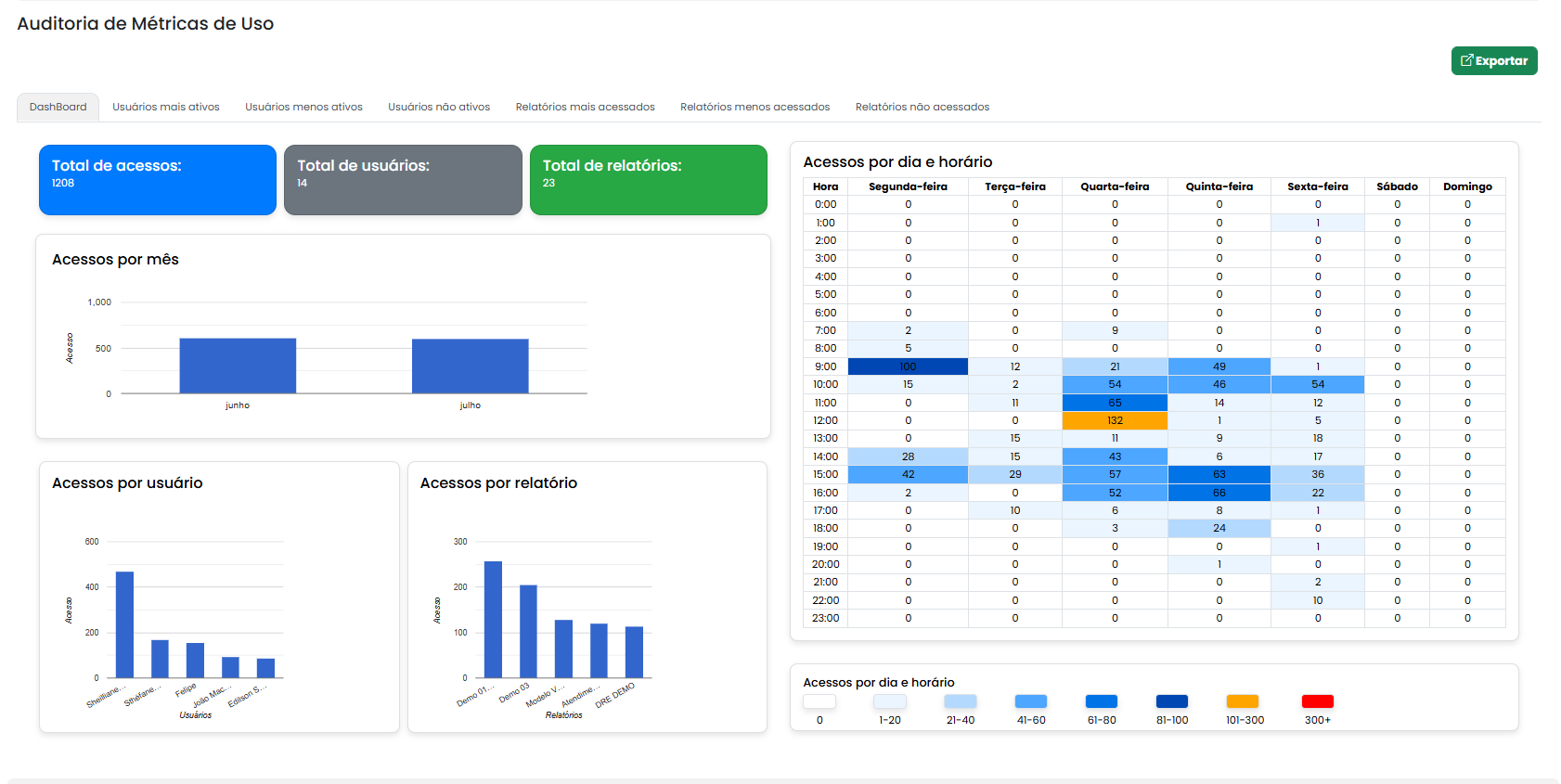Switch to the Usuários mais ativos tab

[x=166, y=107]
